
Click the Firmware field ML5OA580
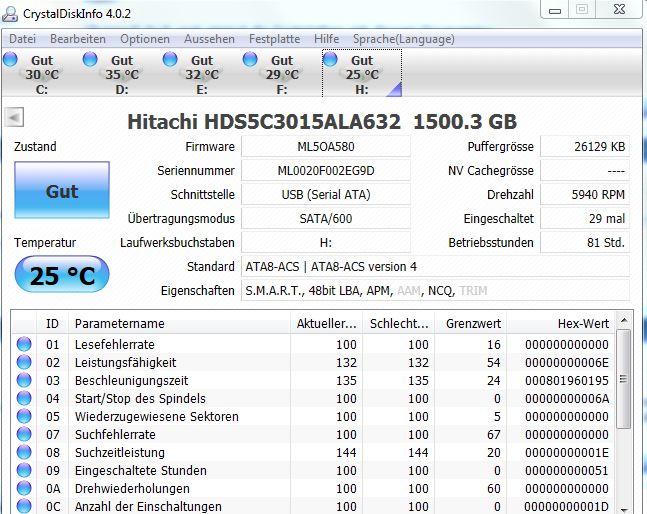pyautogui.click(x=326, y=146)
